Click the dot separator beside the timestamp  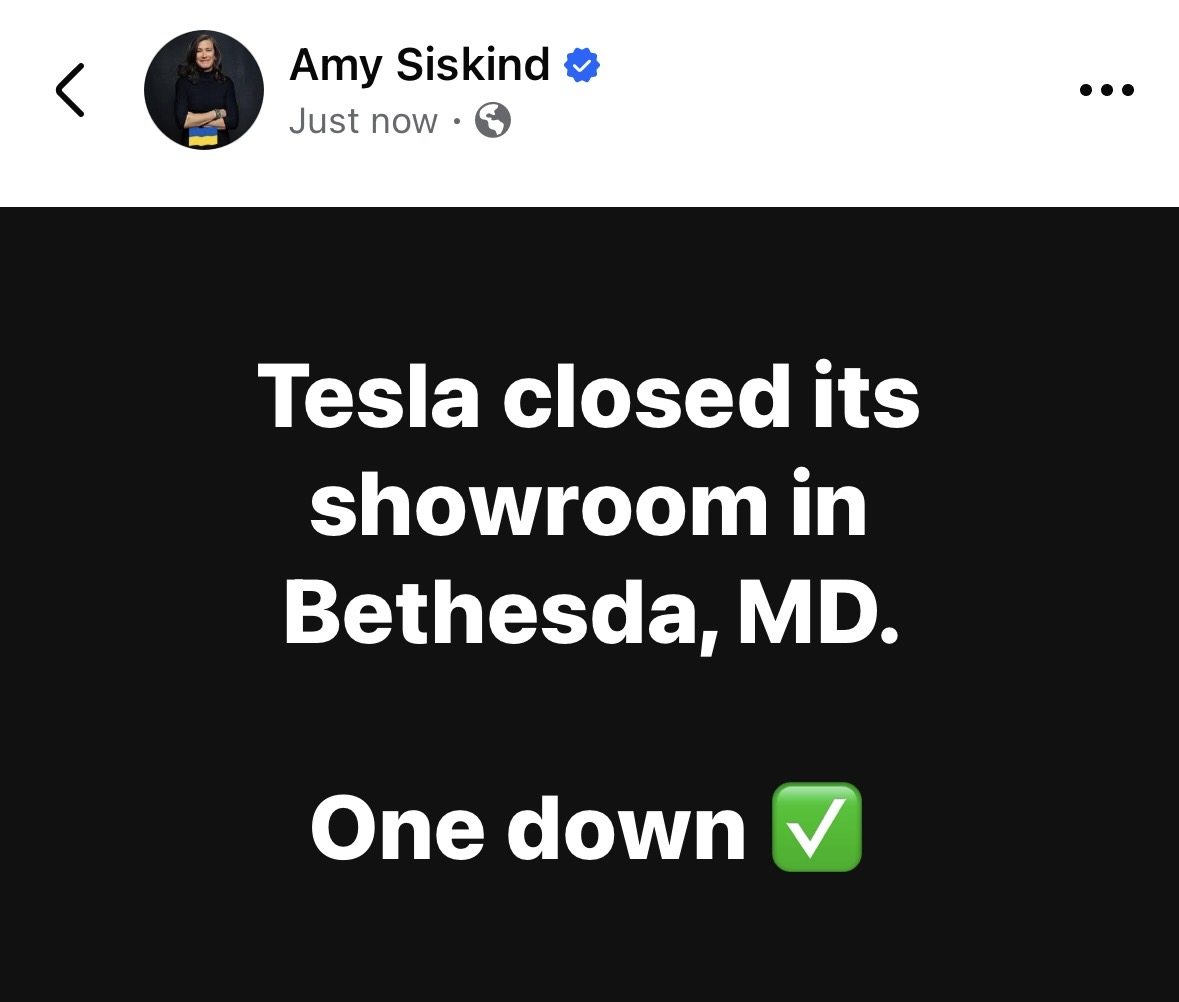(x=456, y=123)
